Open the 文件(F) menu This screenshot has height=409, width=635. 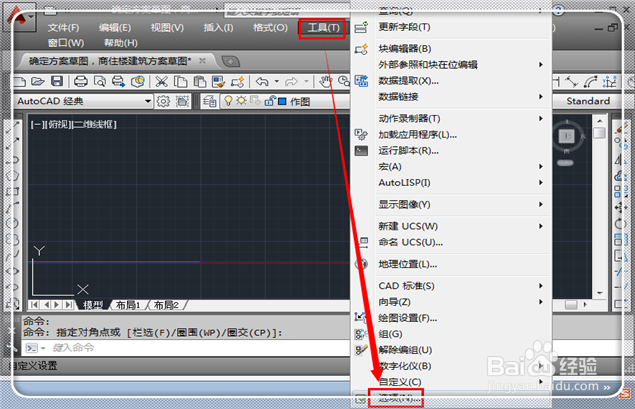click(x=63, y=28)
